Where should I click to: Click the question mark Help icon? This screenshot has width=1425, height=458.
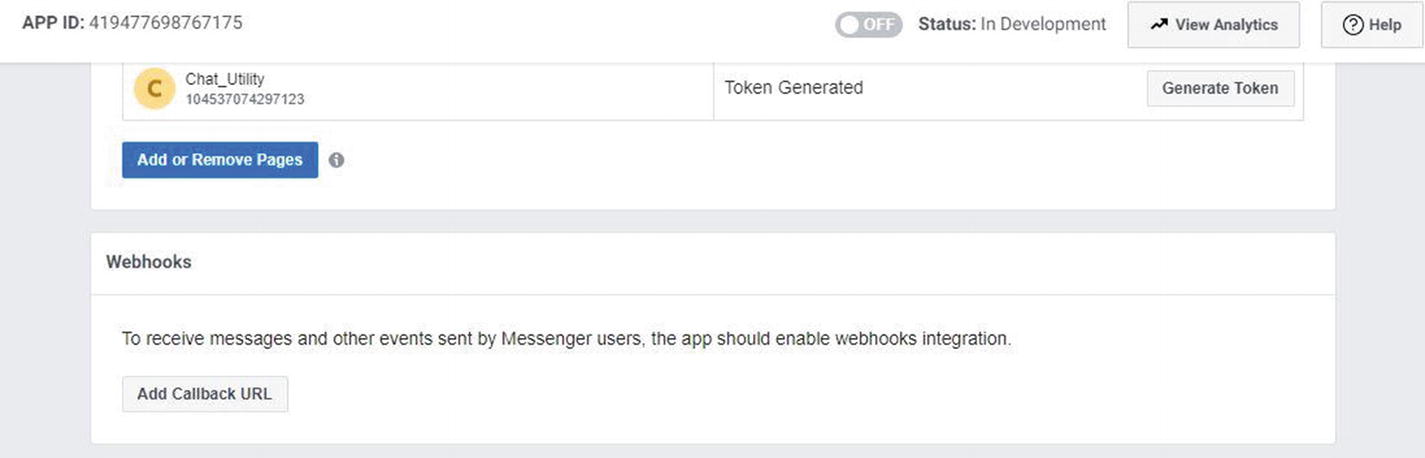(1352, 25)
